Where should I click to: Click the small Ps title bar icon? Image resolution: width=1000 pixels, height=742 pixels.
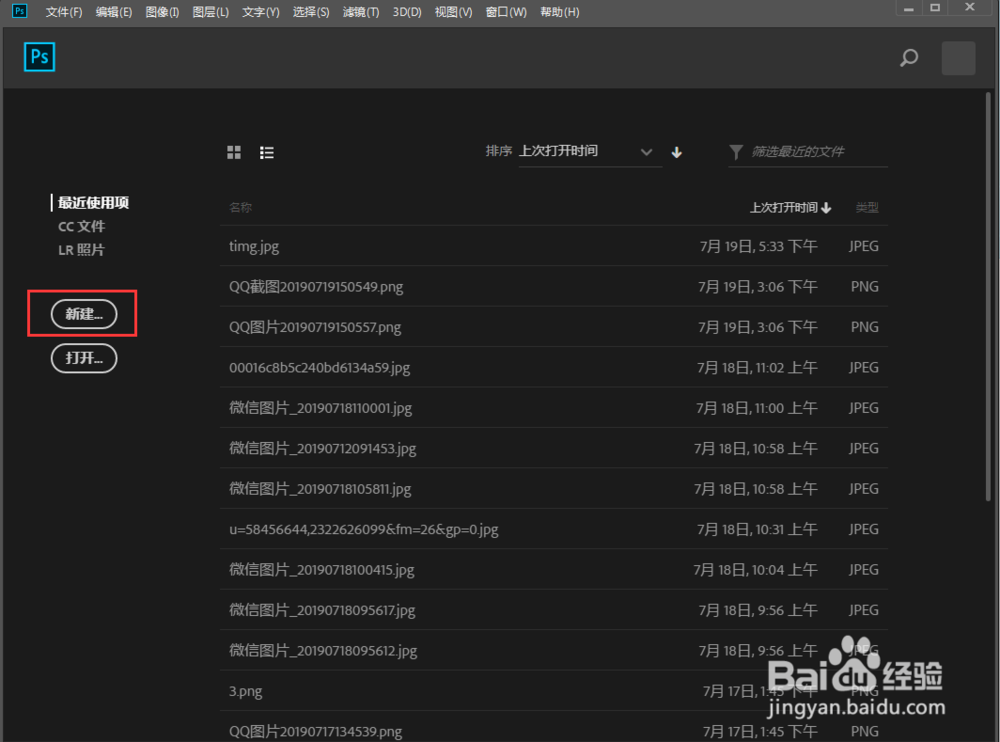pyautogui.click(x=20, y=11)
